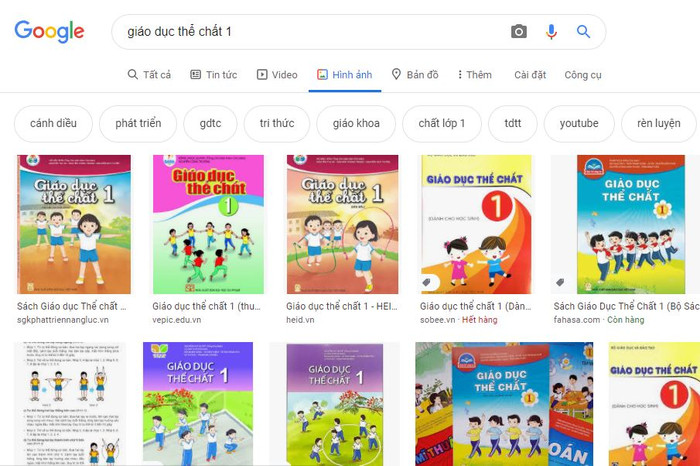
Task: Click the microphone voice search icon
Action: click(x=551, y=32)
